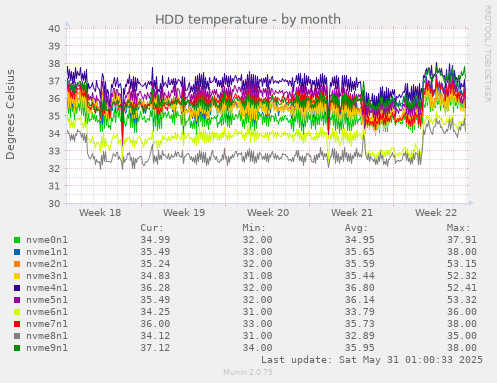
Task: Click the Munin 2.0.75 version text
Action: (x=248, y=372)
